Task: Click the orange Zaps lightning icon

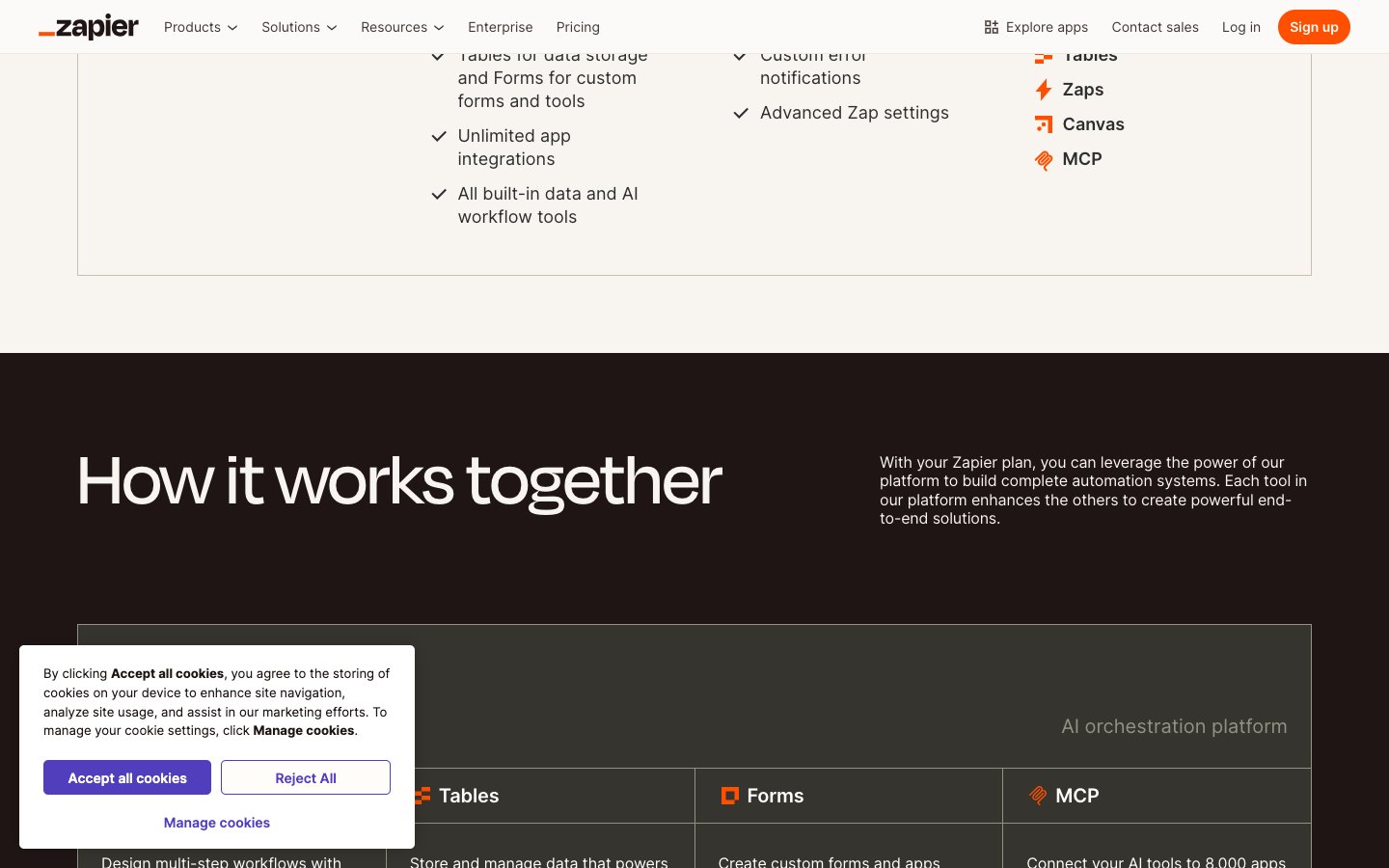Action: 1043,90
